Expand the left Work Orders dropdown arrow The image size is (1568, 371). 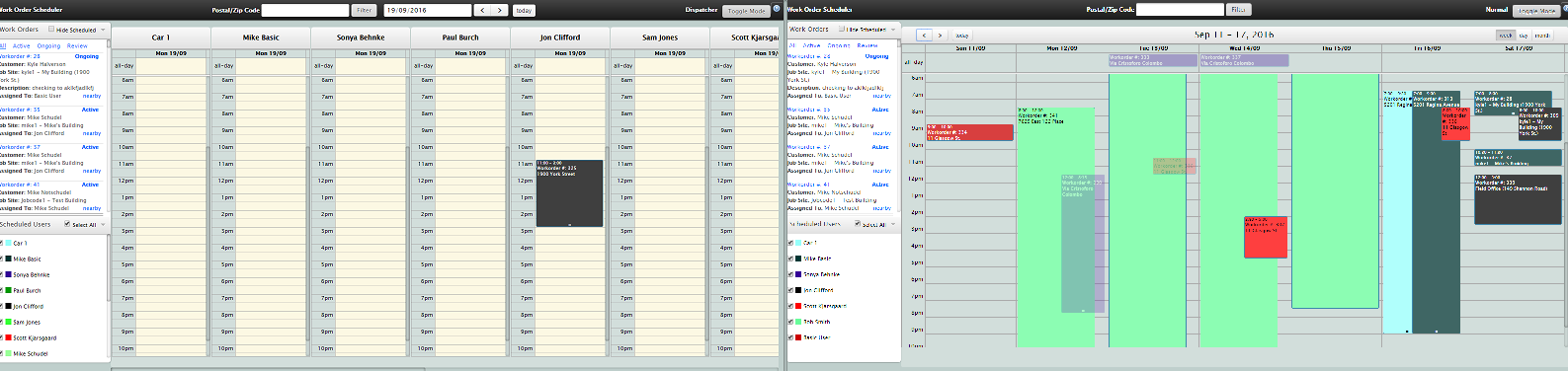pyautogui.click(x=104, y=30)
